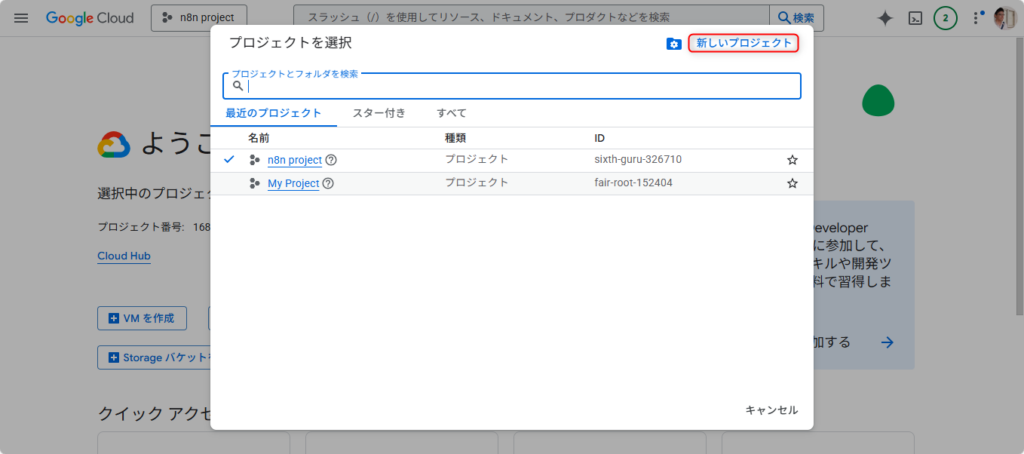Star the My Project row

pyautogui.click(x=792, y=184)
